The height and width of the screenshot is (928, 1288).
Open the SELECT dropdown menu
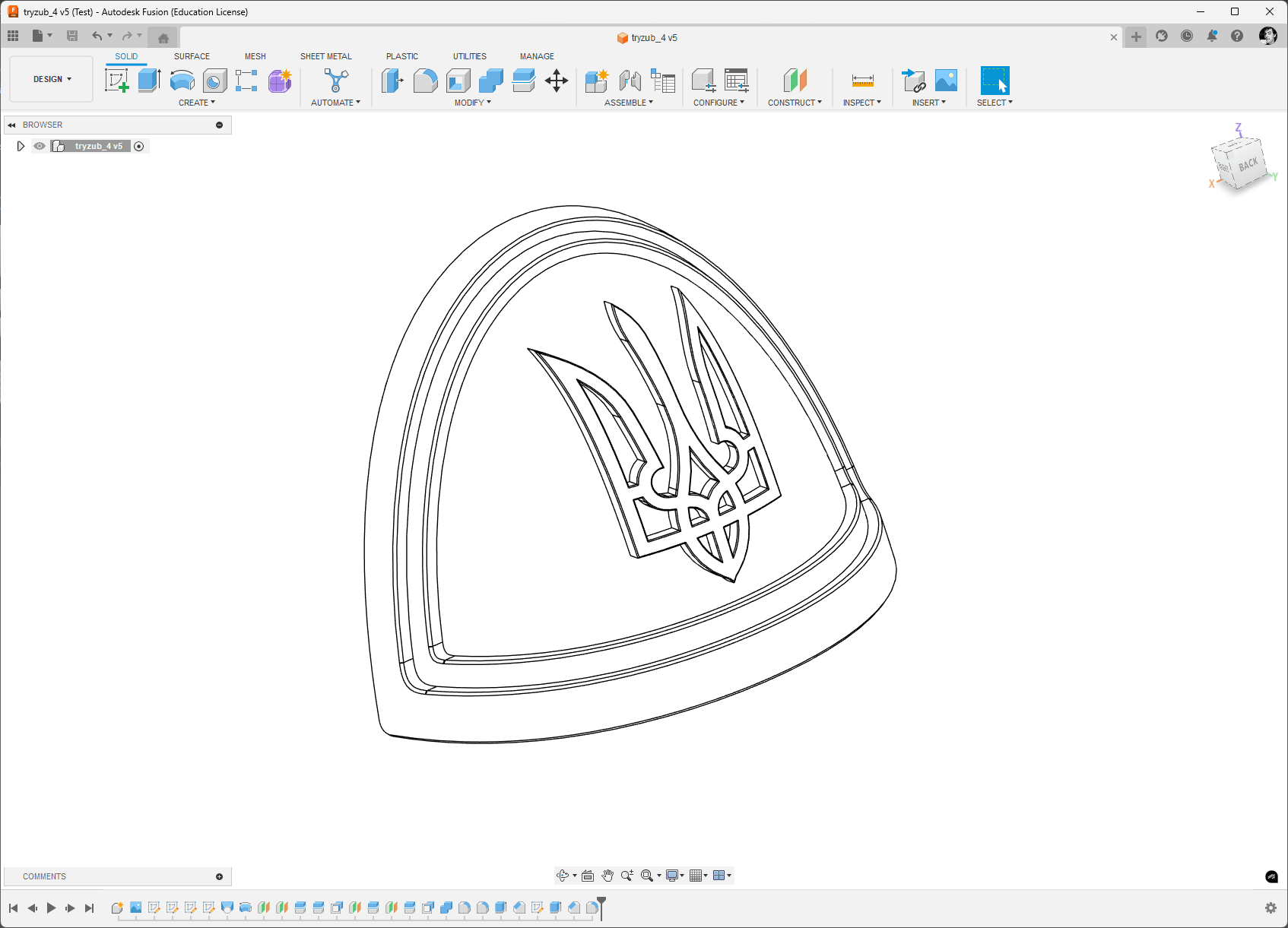tap(995, 103)
